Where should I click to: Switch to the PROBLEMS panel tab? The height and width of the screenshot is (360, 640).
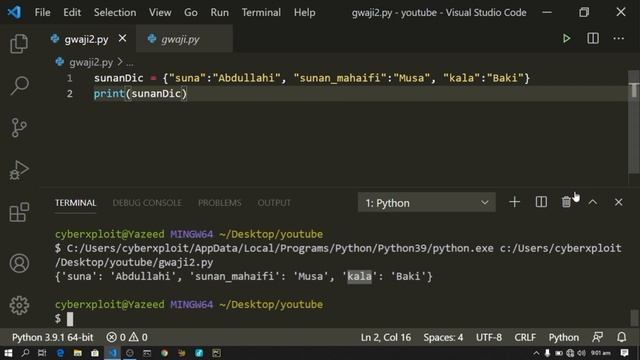220,203
